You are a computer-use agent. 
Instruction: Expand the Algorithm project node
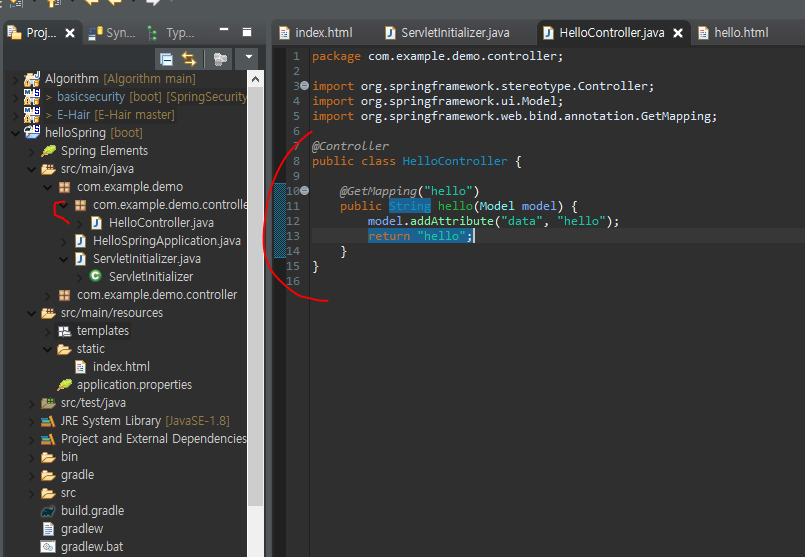coord(15,79)
